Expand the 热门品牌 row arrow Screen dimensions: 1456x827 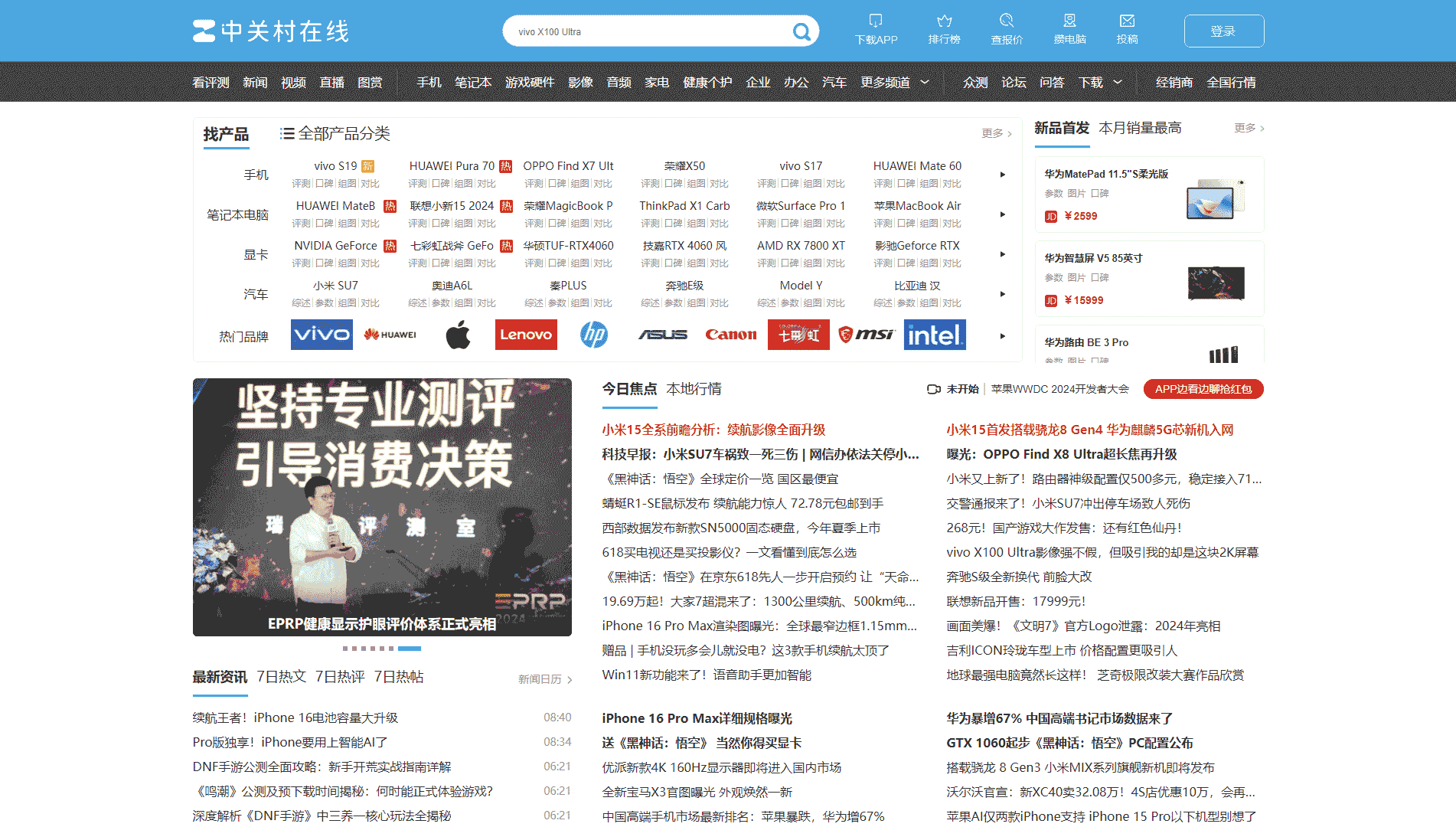coord(1003,336)
